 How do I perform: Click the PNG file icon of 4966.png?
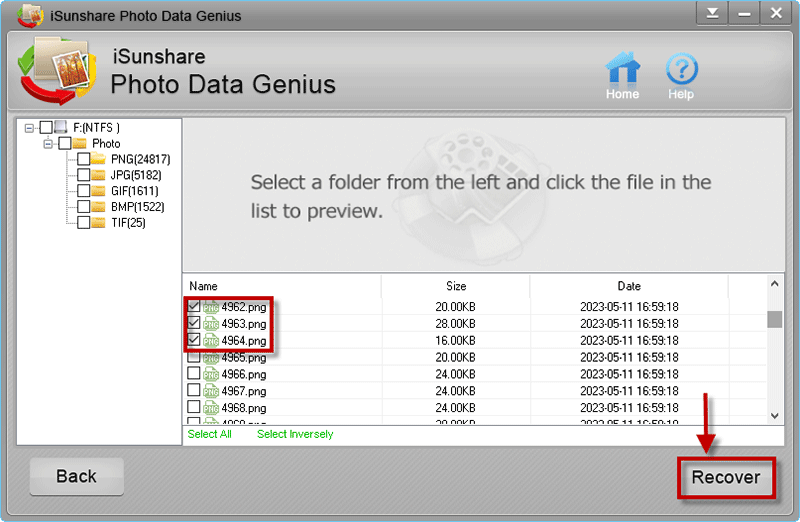(x=211, y=375)
